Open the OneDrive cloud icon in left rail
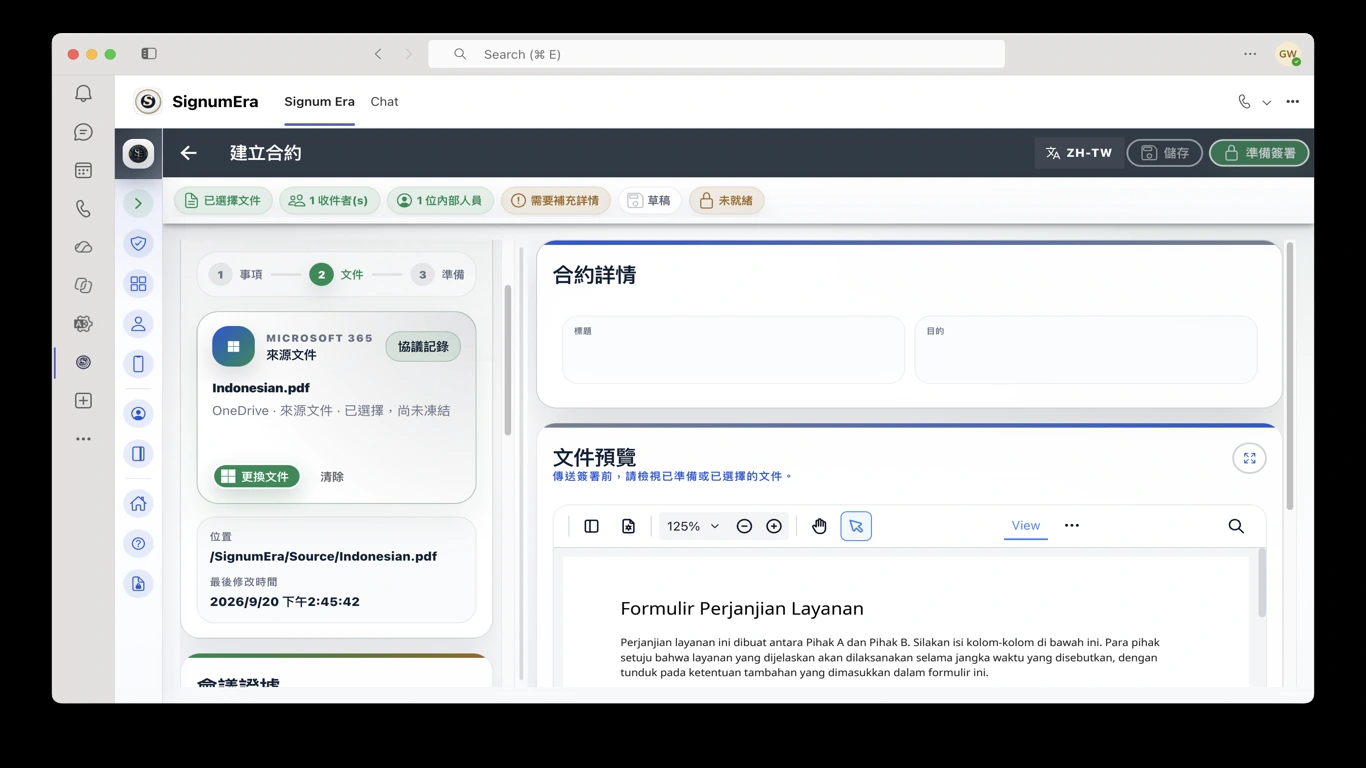 click(x=83, y=247)
